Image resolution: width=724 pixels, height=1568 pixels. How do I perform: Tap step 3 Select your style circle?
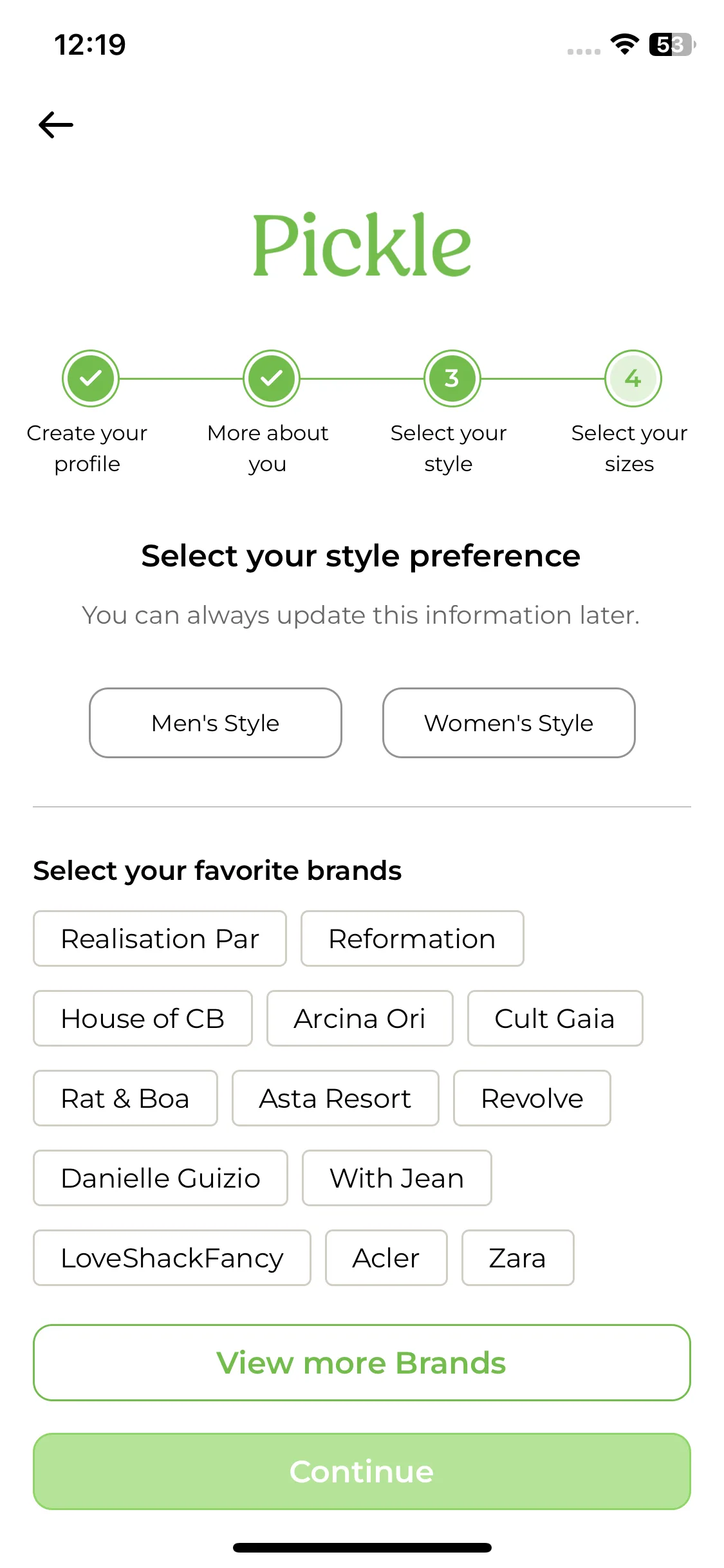pos(452,378)
